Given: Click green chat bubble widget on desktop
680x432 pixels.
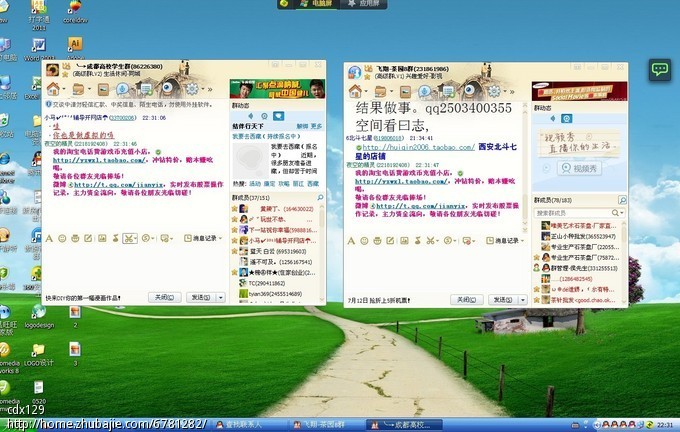Looking at the screenshot, I should click(x=660, y=69).
